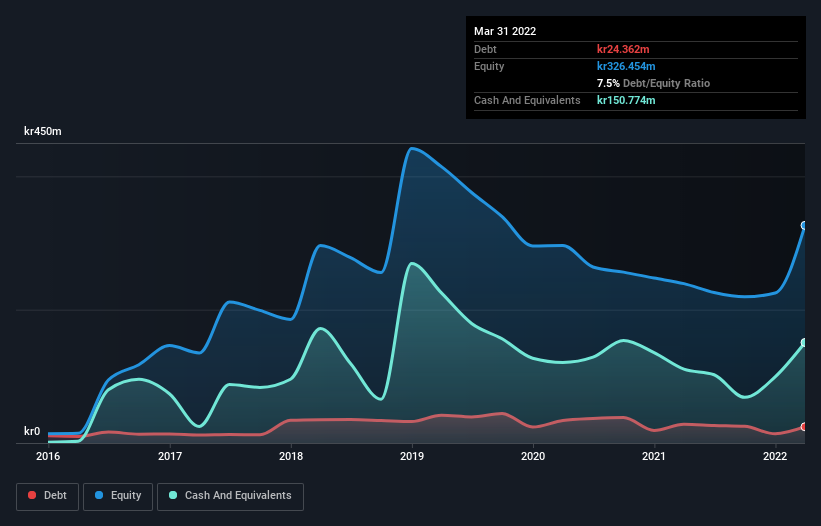Select the Debt data point at Mar 2022
The width and height of the screenshot is (821, 526).
click(804, 427)
